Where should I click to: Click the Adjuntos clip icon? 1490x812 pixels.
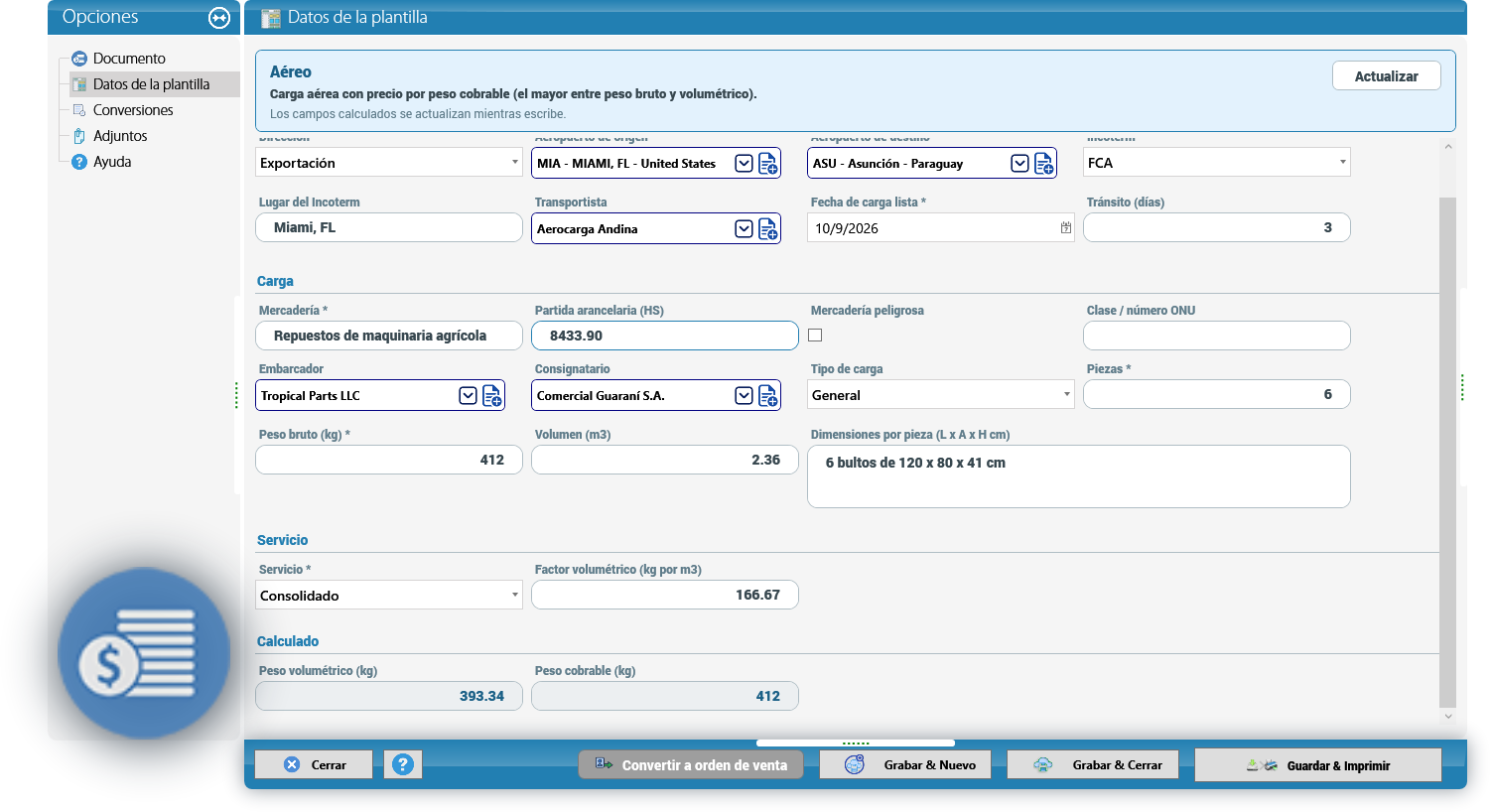[79, 136]
